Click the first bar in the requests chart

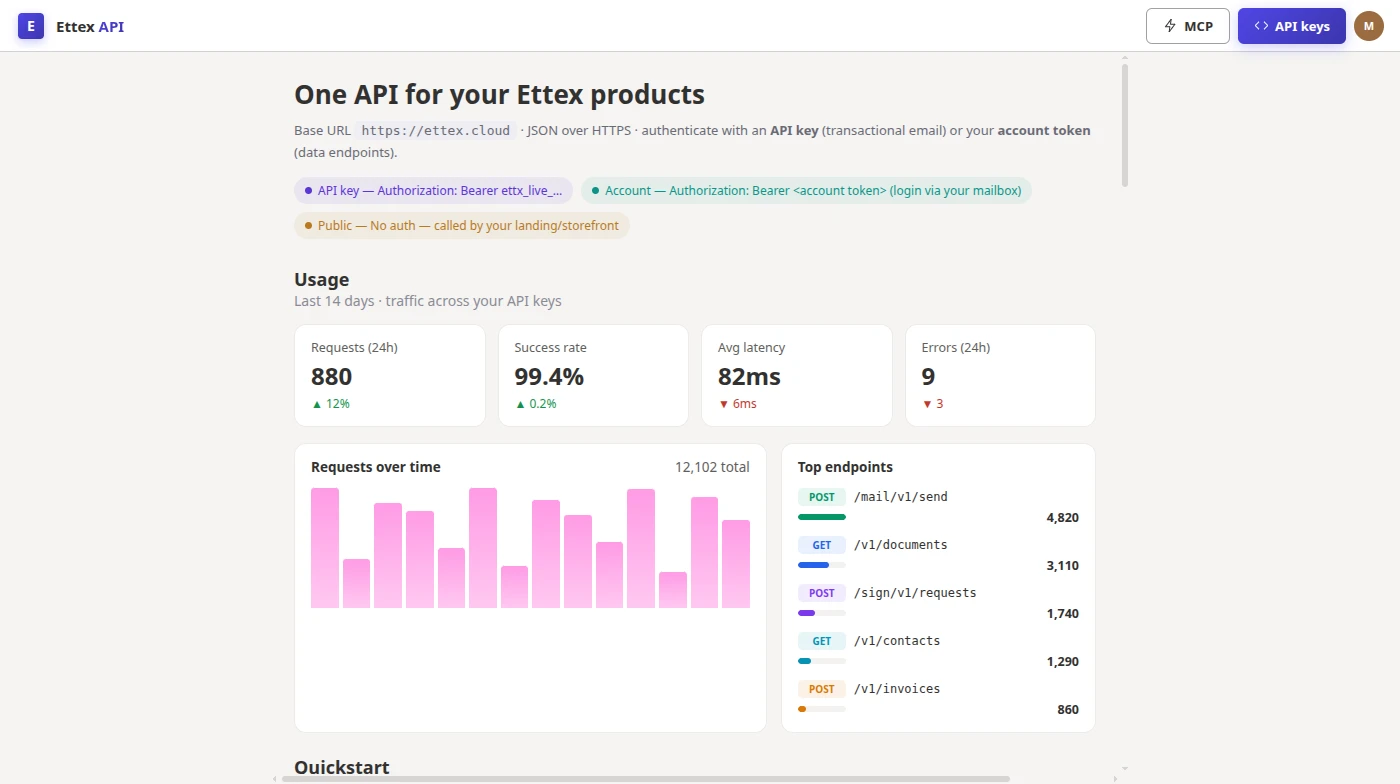325,548
